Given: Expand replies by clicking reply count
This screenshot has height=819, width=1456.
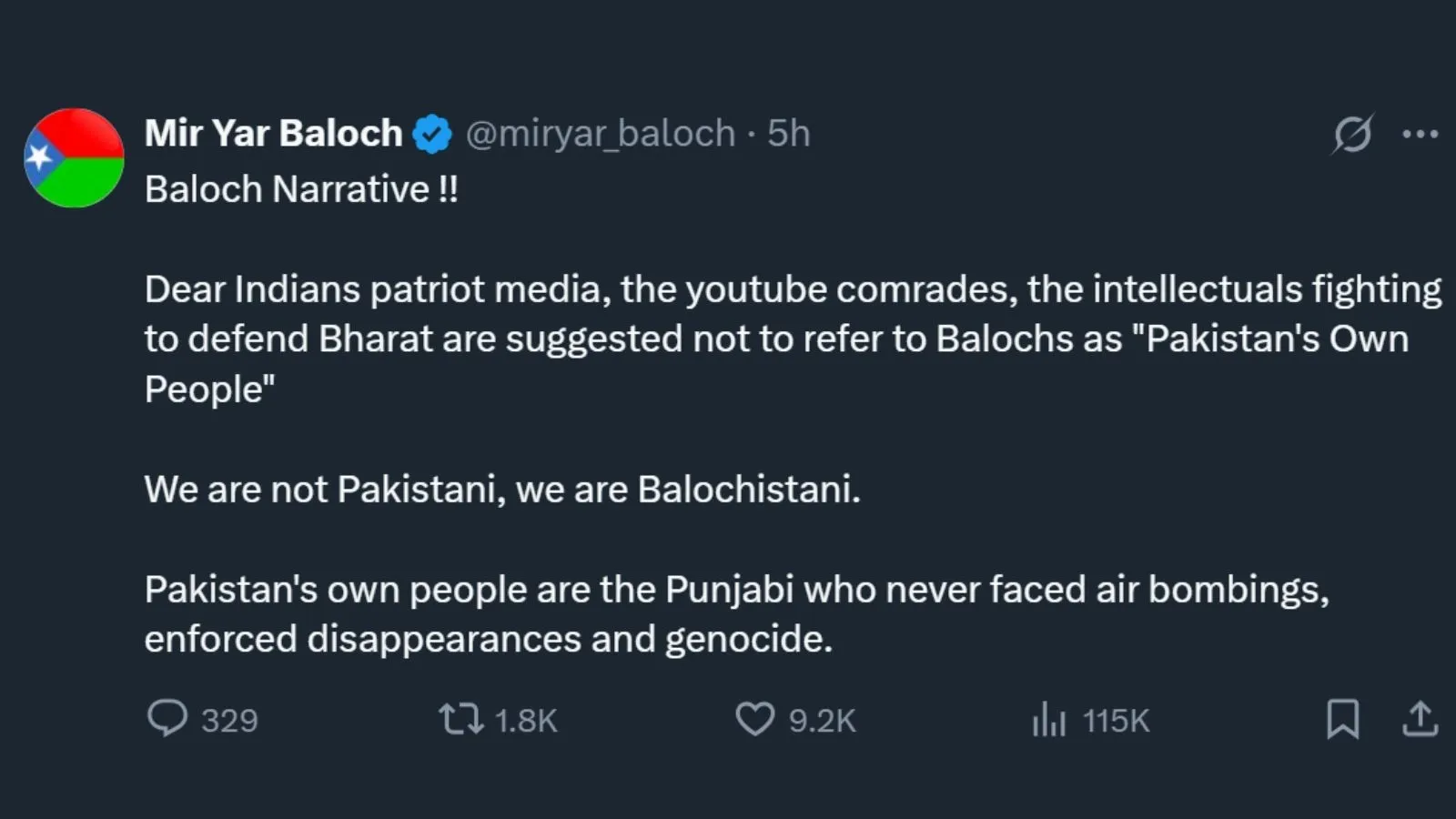Looking at the screenshot, I should coord(230,721).
